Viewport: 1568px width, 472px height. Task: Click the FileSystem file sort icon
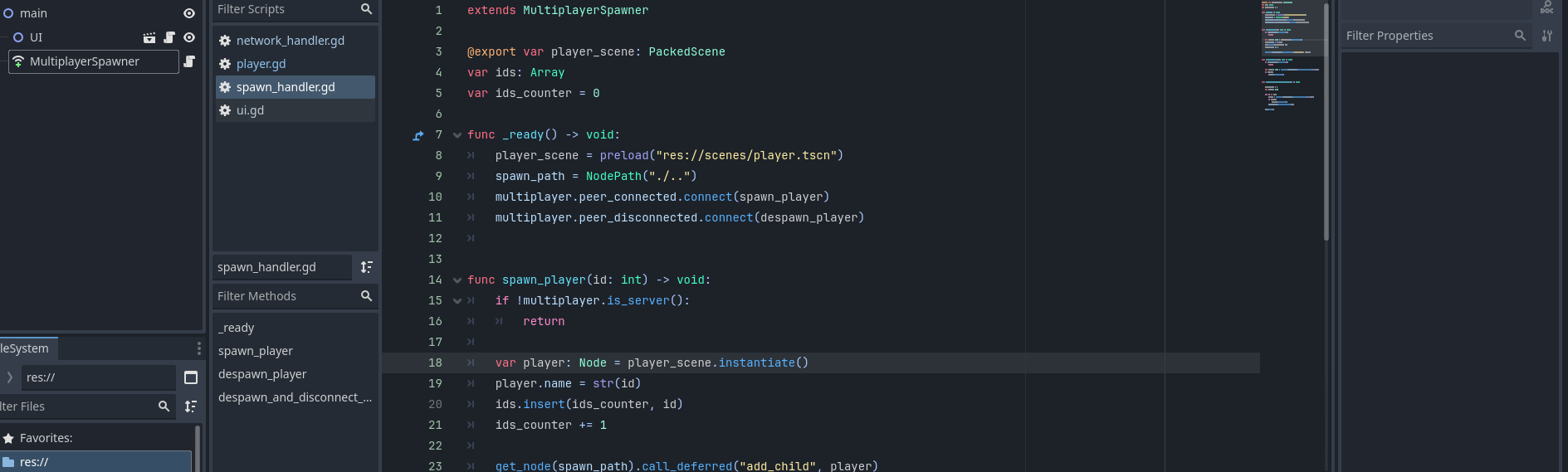tap(191, 406)
